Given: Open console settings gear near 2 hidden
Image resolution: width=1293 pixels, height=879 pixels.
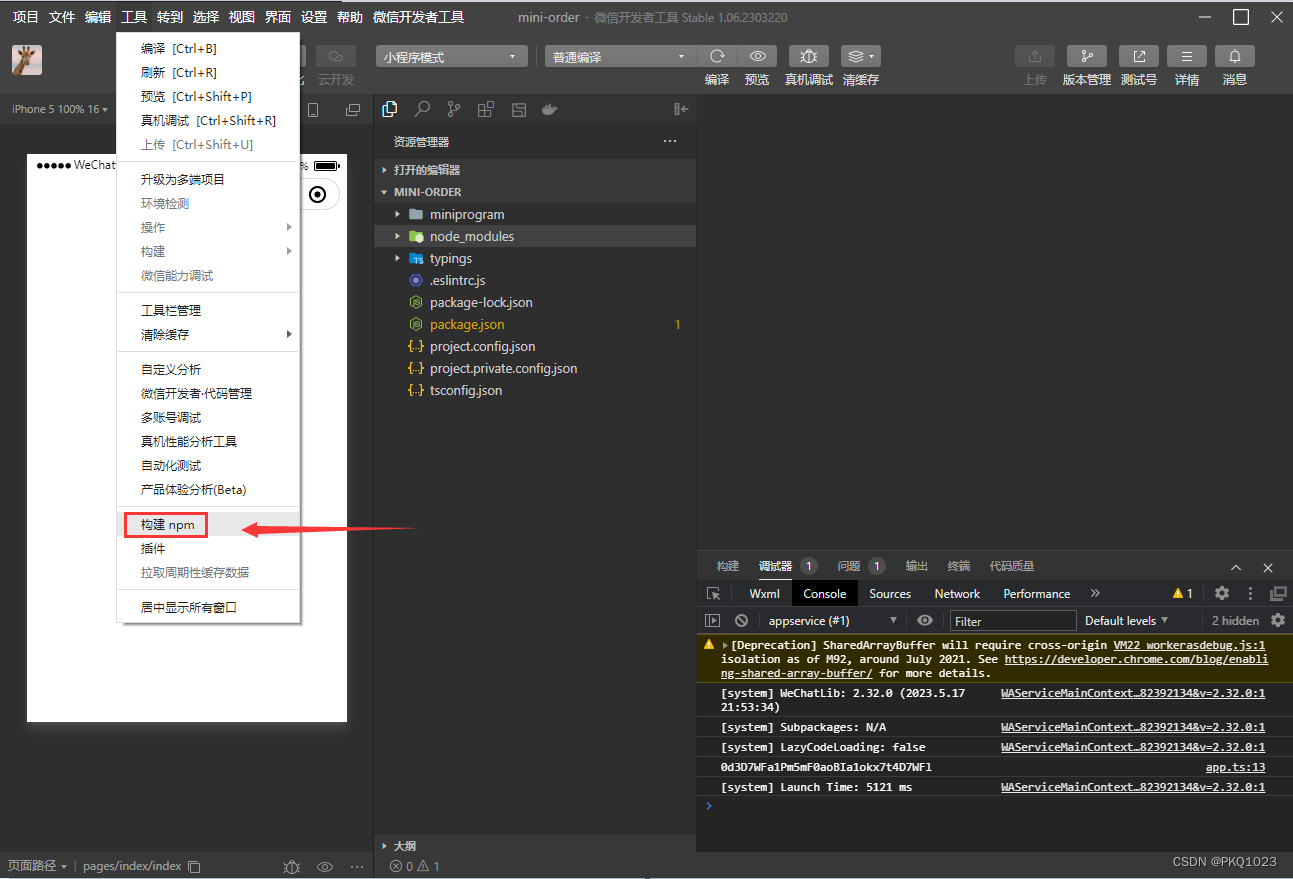Looking at the screenshot, I should [x=1278, y=620].
